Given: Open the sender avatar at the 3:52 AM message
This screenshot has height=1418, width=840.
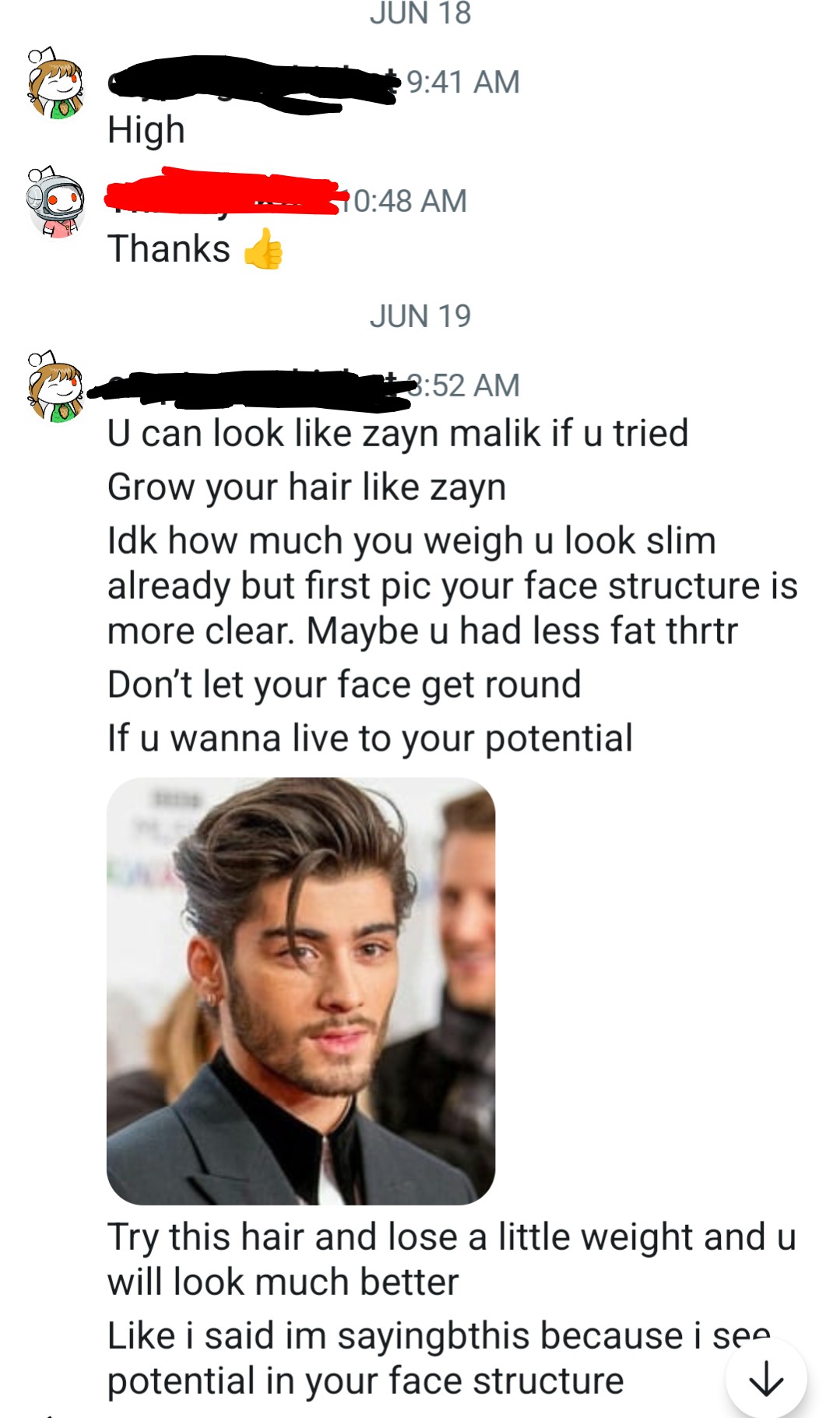Looking at the screenshot, I should [55, 387].
